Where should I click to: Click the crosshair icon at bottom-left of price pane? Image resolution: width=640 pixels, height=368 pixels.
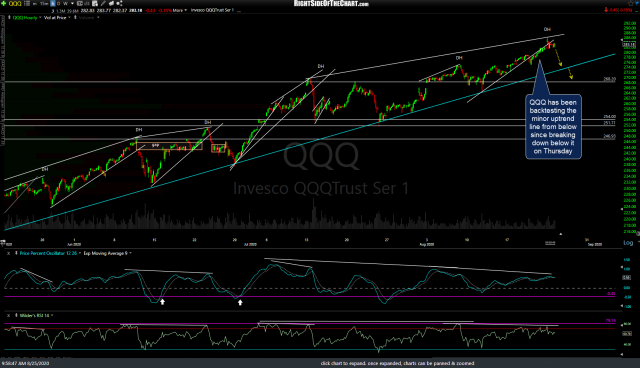pyautogui.click(x=2, y=243)
